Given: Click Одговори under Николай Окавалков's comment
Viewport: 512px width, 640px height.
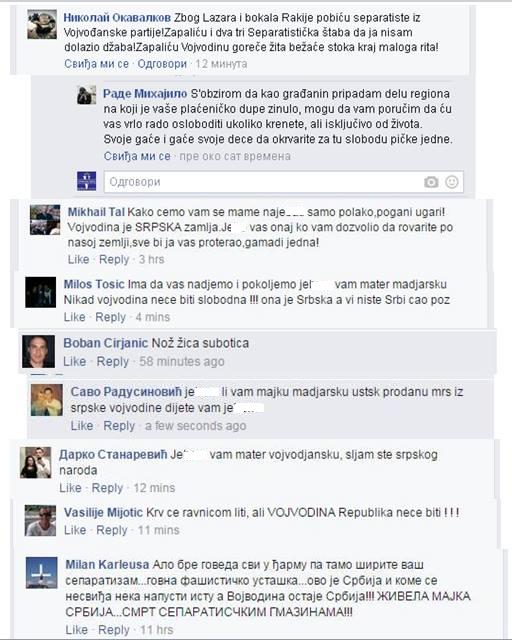Looking at the screenshot, I should [162, 64].
